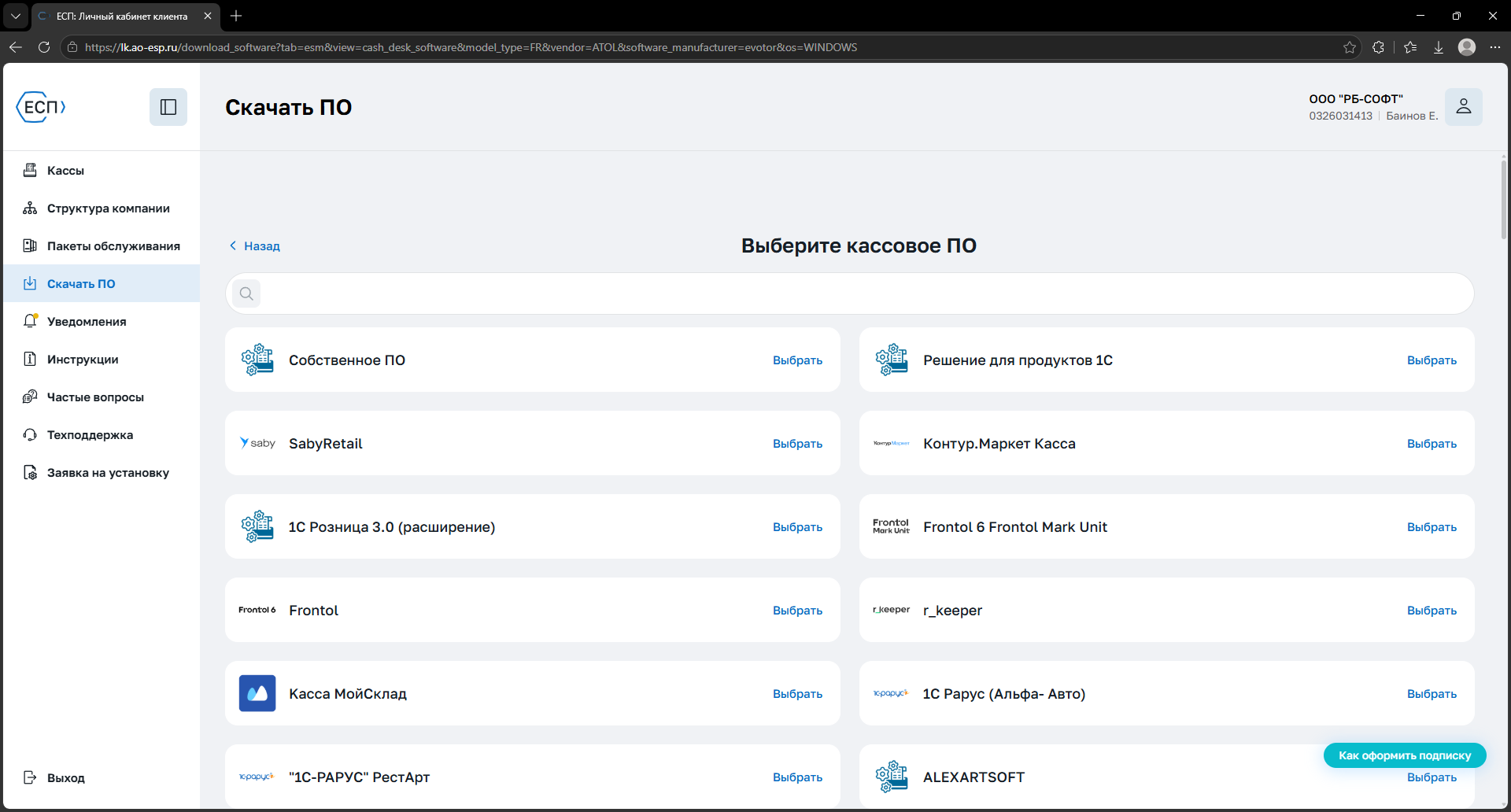Choose Frontol via Выбрать
Image resolution: width=1511 pixels, height=812 pixels.
(797, 611)
